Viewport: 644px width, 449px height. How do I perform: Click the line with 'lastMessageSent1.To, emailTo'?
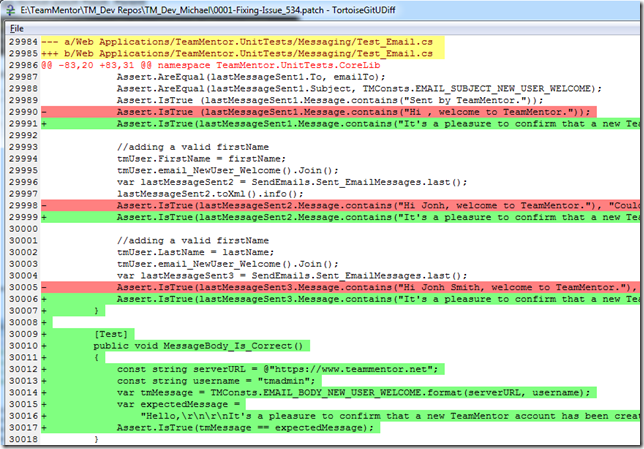coord(251,77)
